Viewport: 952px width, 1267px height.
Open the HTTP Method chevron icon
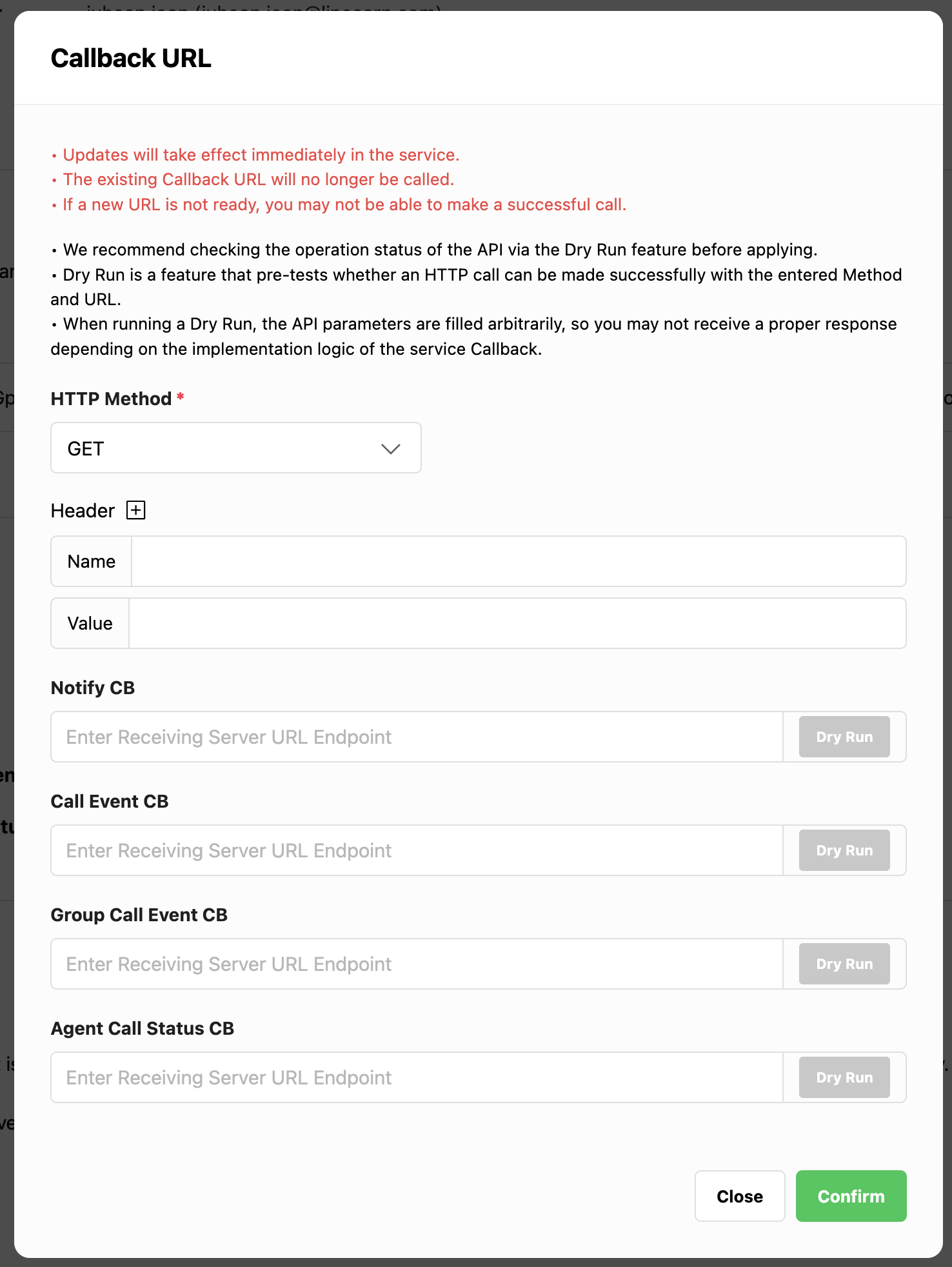click(391, 448)
